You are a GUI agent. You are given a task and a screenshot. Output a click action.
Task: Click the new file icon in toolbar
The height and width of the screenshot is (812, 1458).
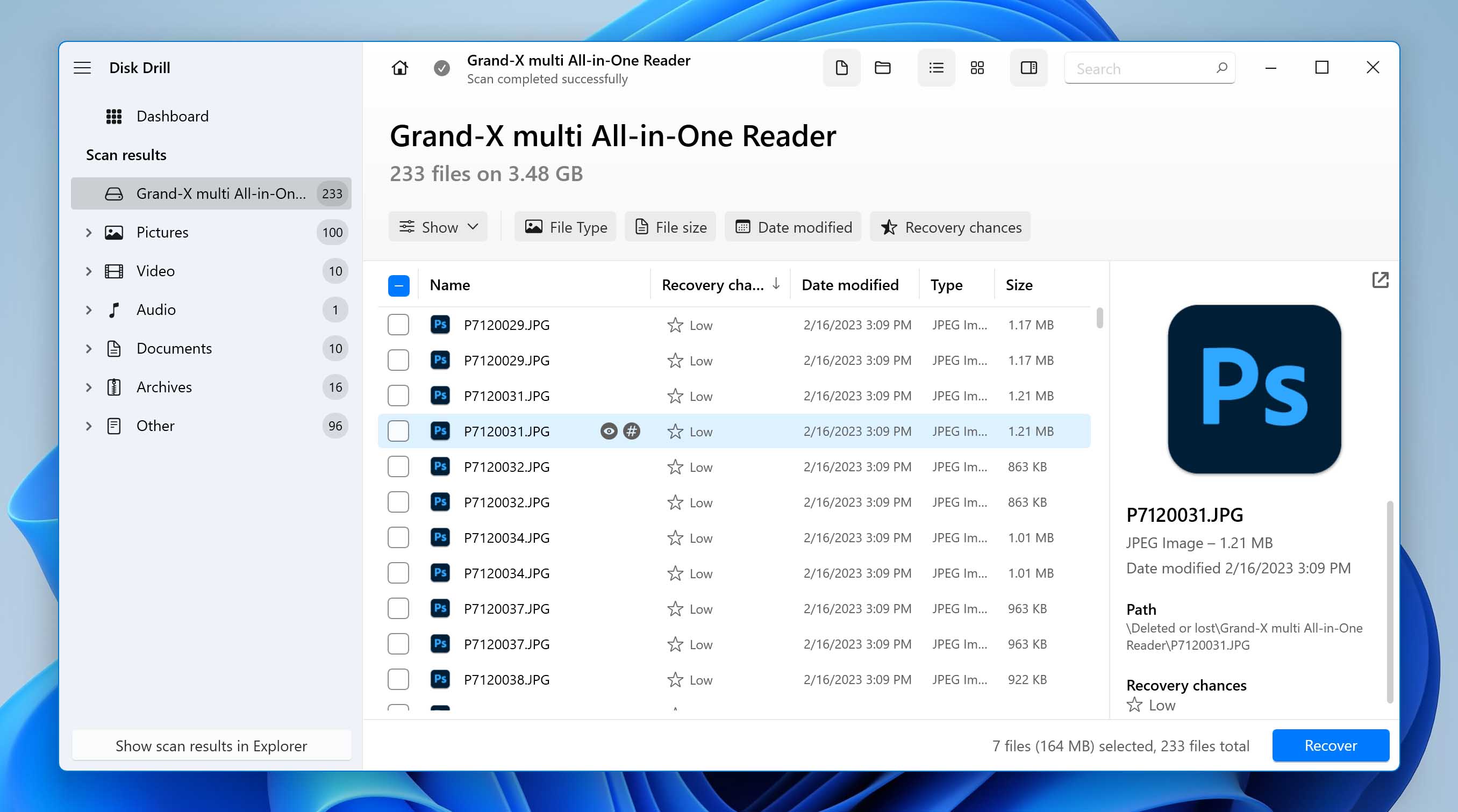point(841,67)
